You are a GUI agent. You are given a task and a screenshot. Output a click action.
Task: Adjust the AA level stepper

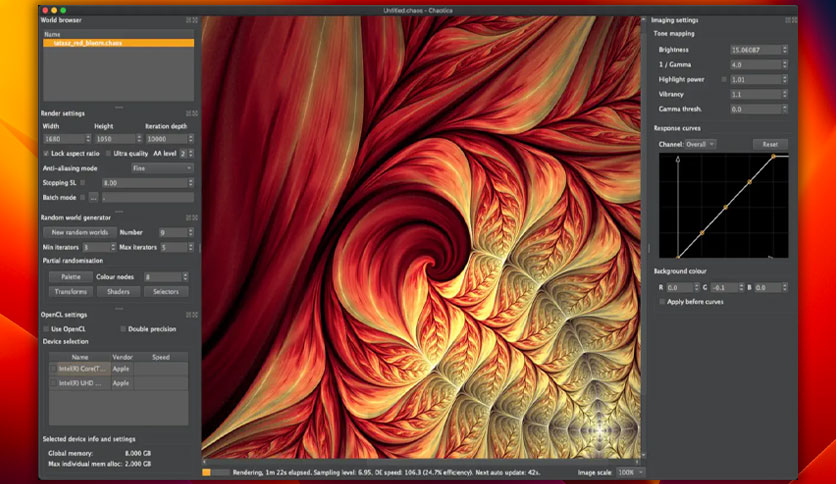(x=190, y=154)
